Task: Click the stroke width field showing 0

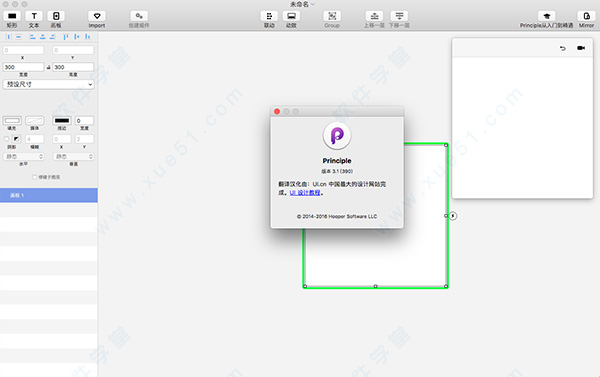Action: click(84, 121)
